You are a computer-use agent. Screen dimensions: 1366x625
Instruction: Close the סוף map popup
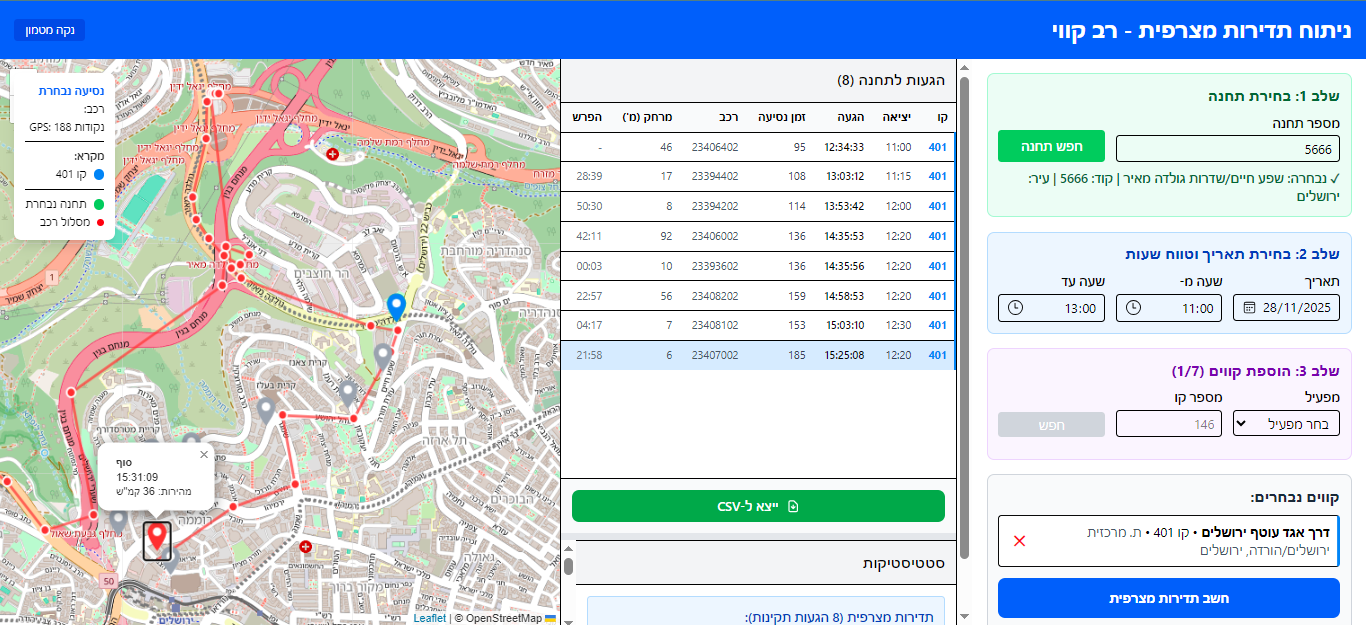tap(204, 454)
